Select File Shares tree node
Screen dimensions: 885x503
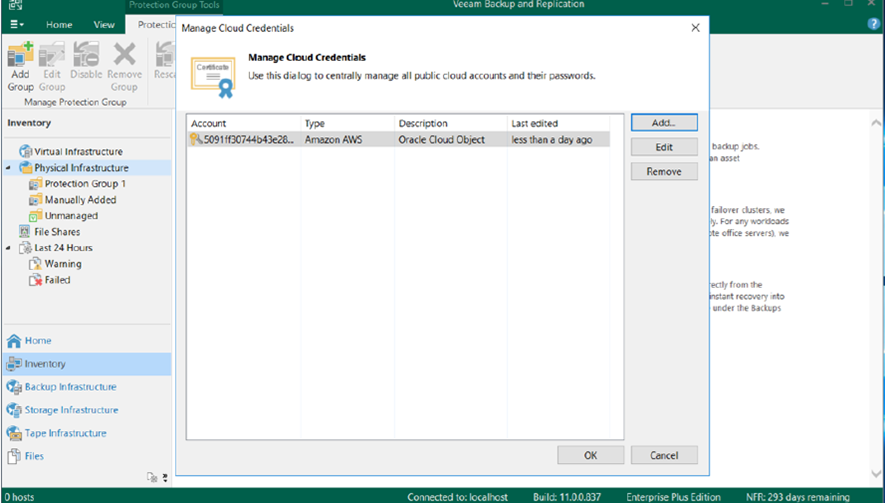tap(57, 231)
